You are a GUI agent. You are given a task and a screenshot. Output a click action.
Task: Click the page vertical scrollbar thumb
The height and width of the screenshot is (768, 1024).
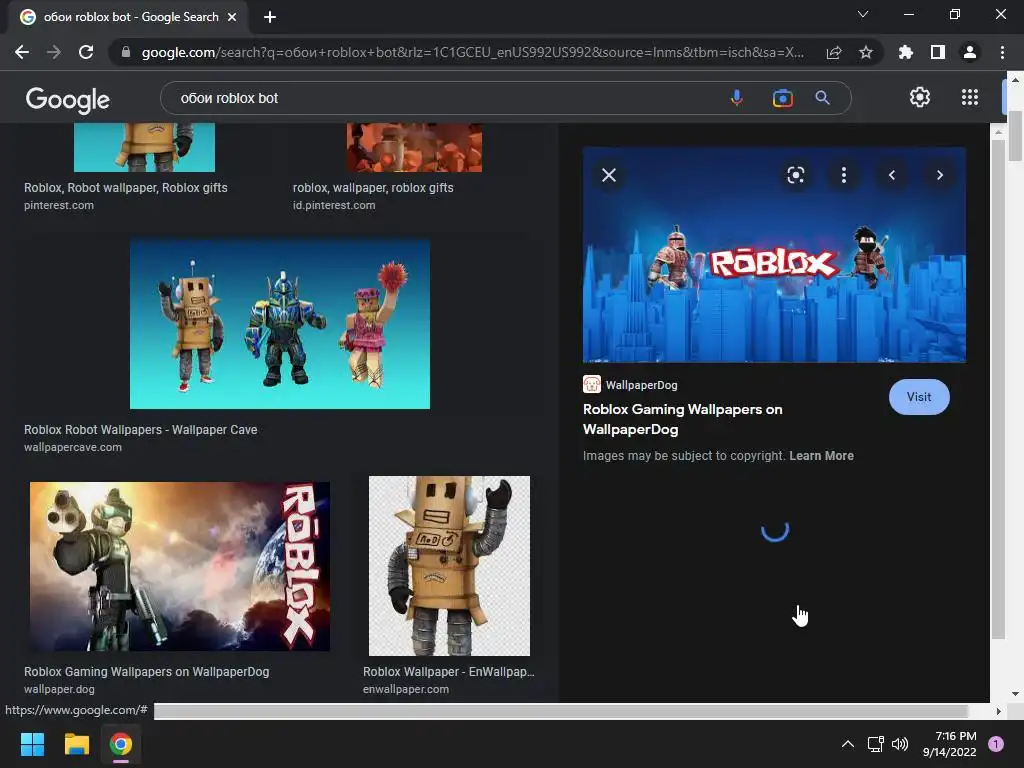(1015, 135)
